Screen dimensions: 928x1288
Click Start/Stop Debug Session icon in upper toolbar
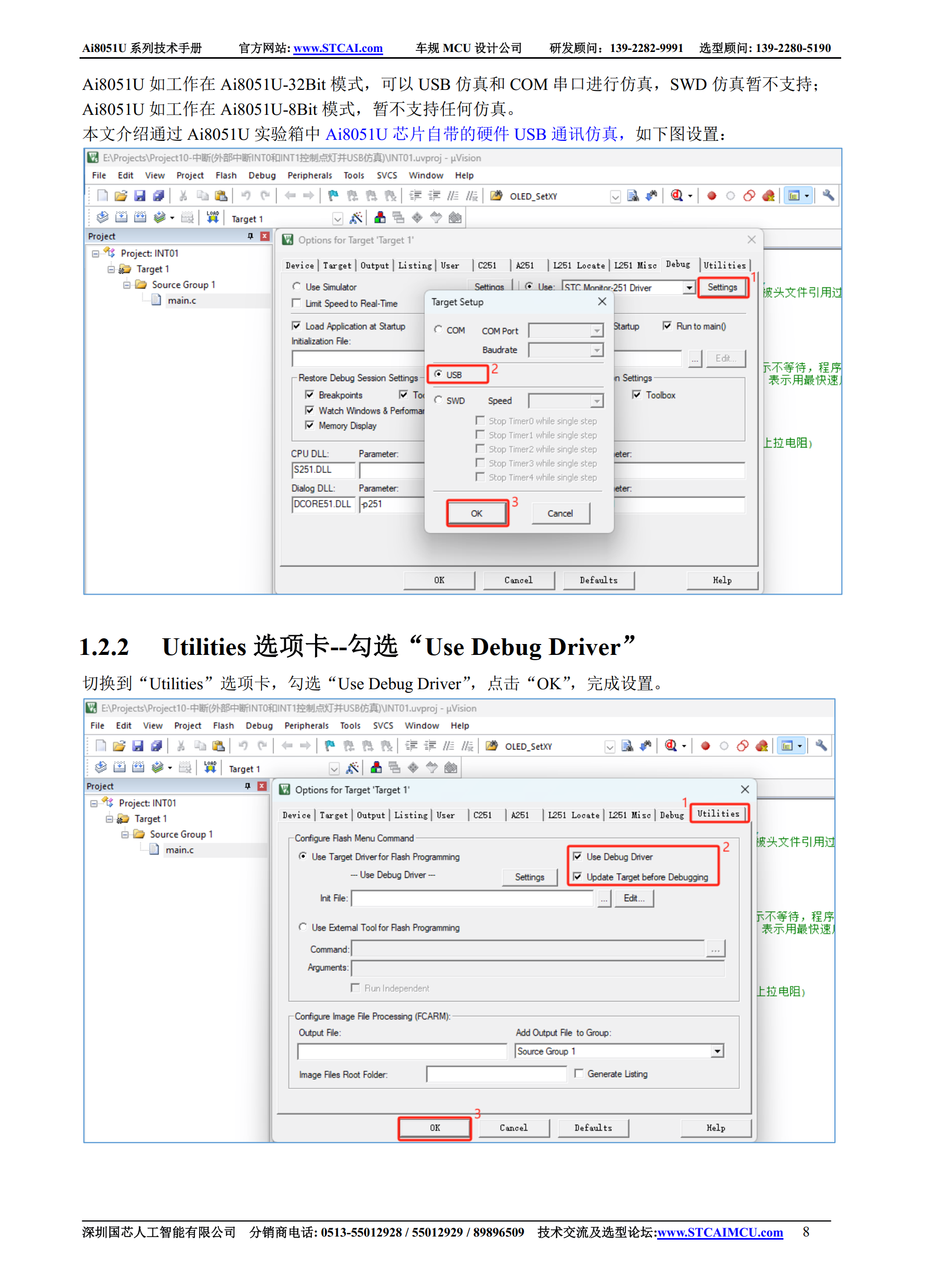pyautogui.click(x=676, y=196)
